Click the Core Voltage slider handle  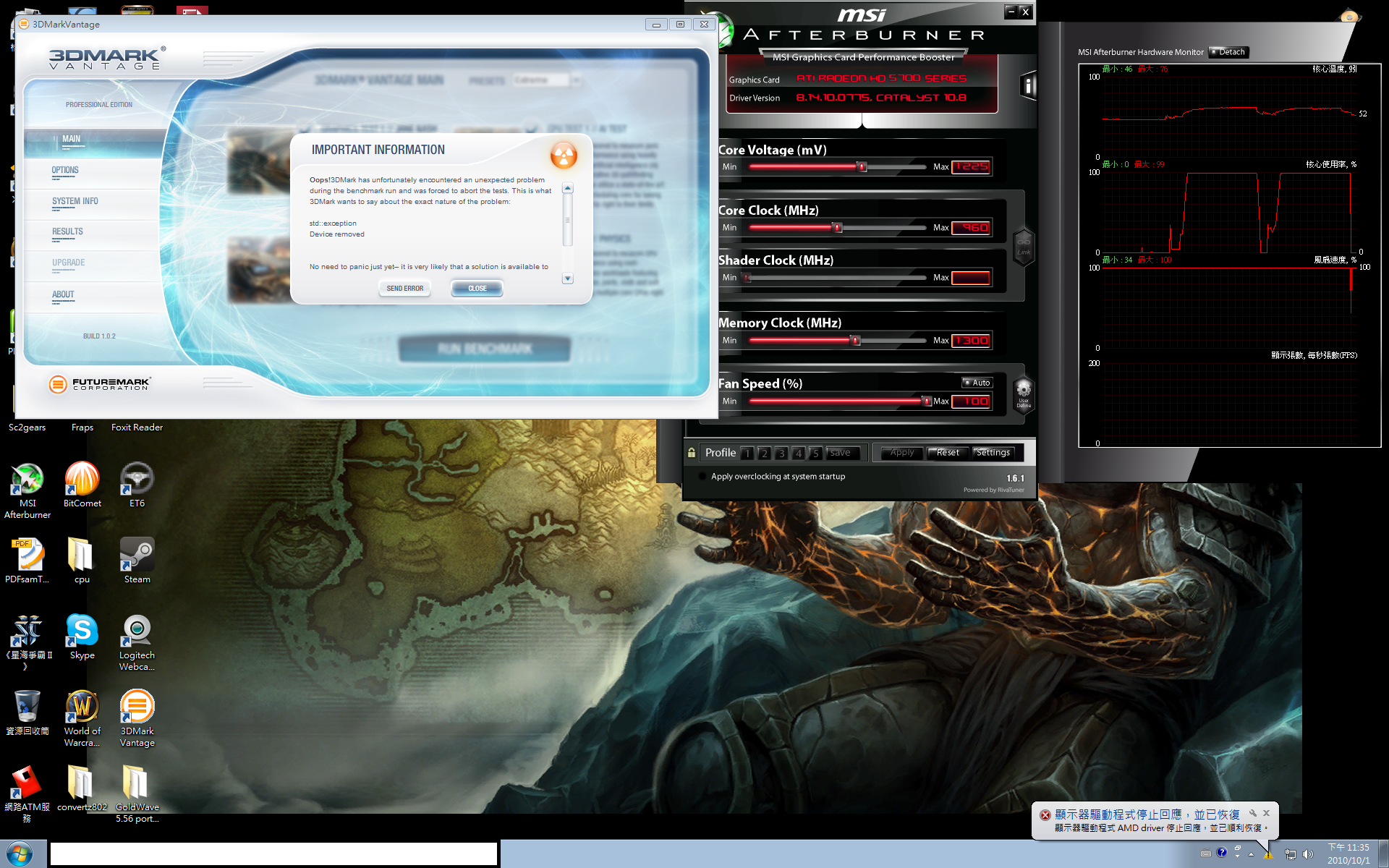pos(861,167)
